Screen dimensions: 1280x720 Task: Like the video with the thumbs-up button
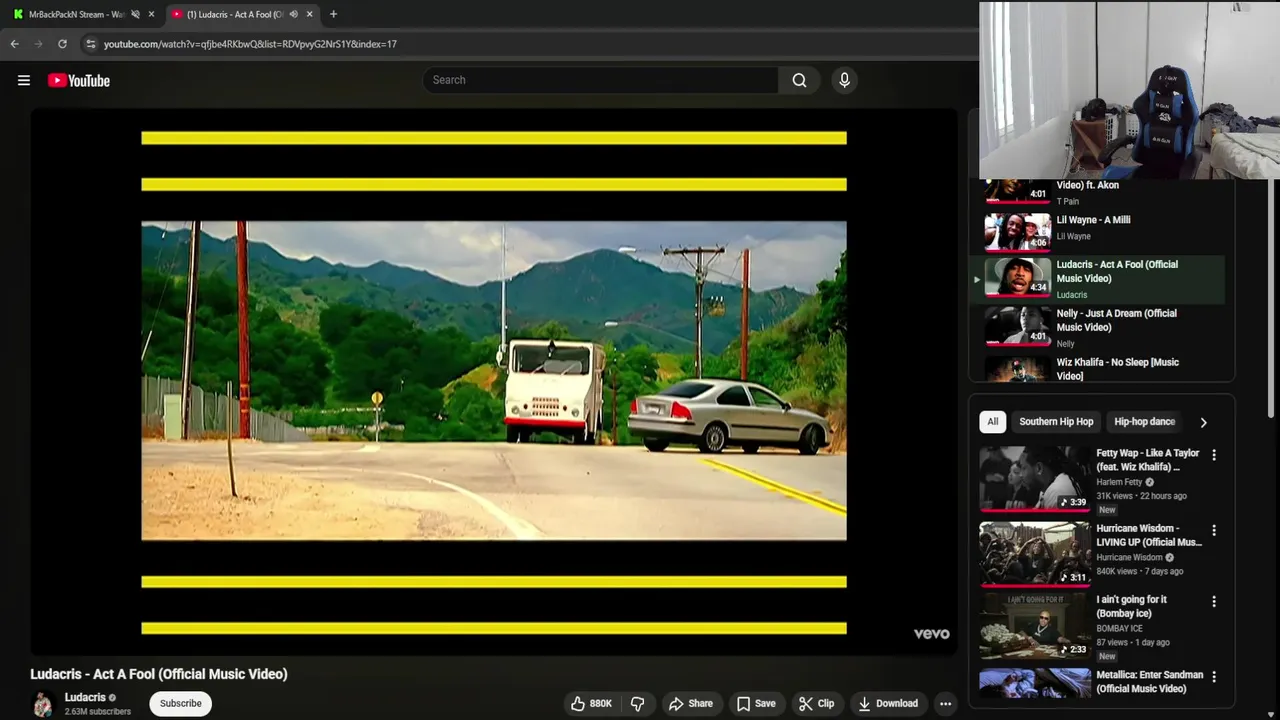[591, 703]
